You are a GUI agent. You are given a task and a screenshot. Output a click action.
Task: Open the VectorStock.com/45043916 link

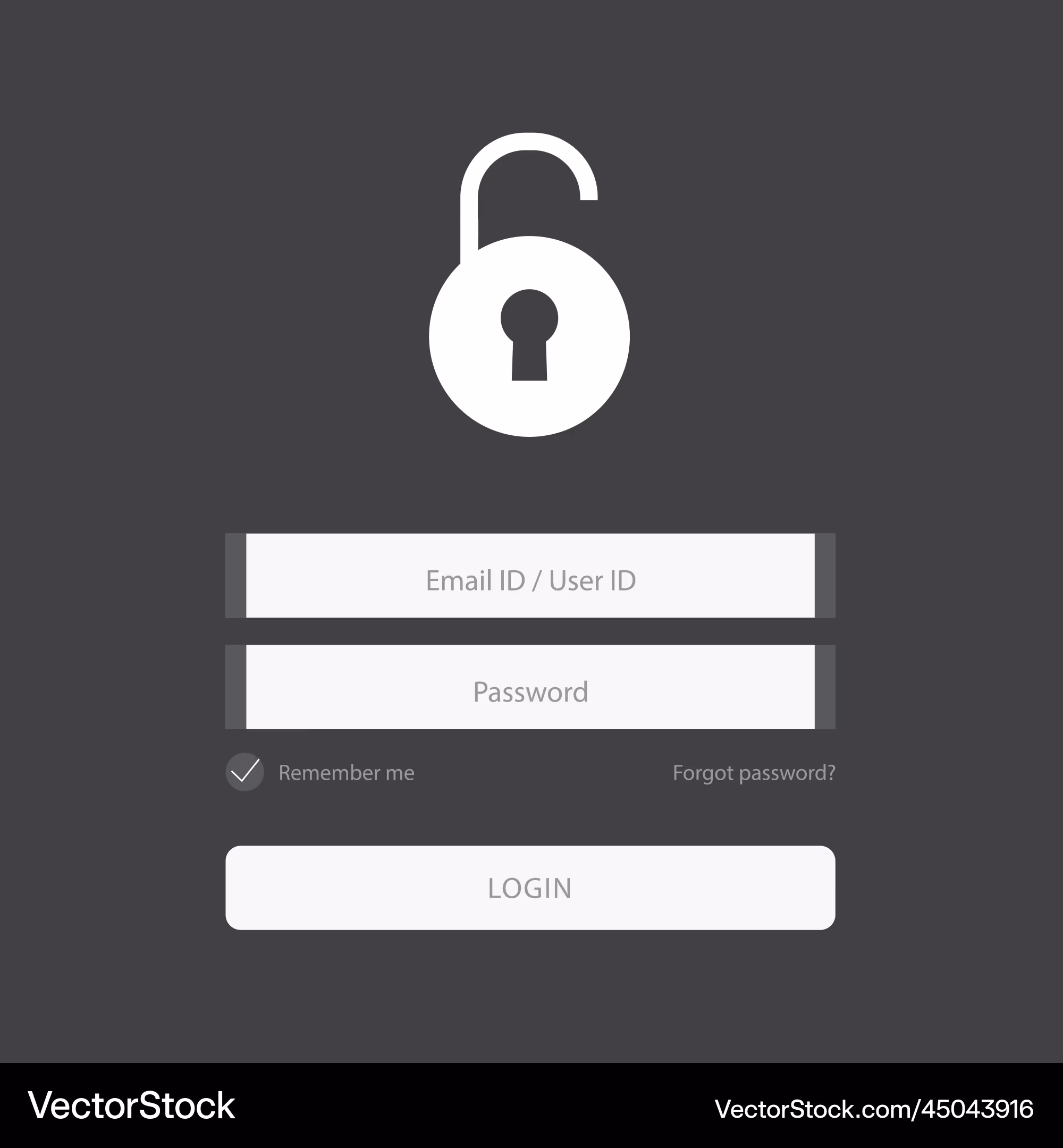(x=874, y=1109)
